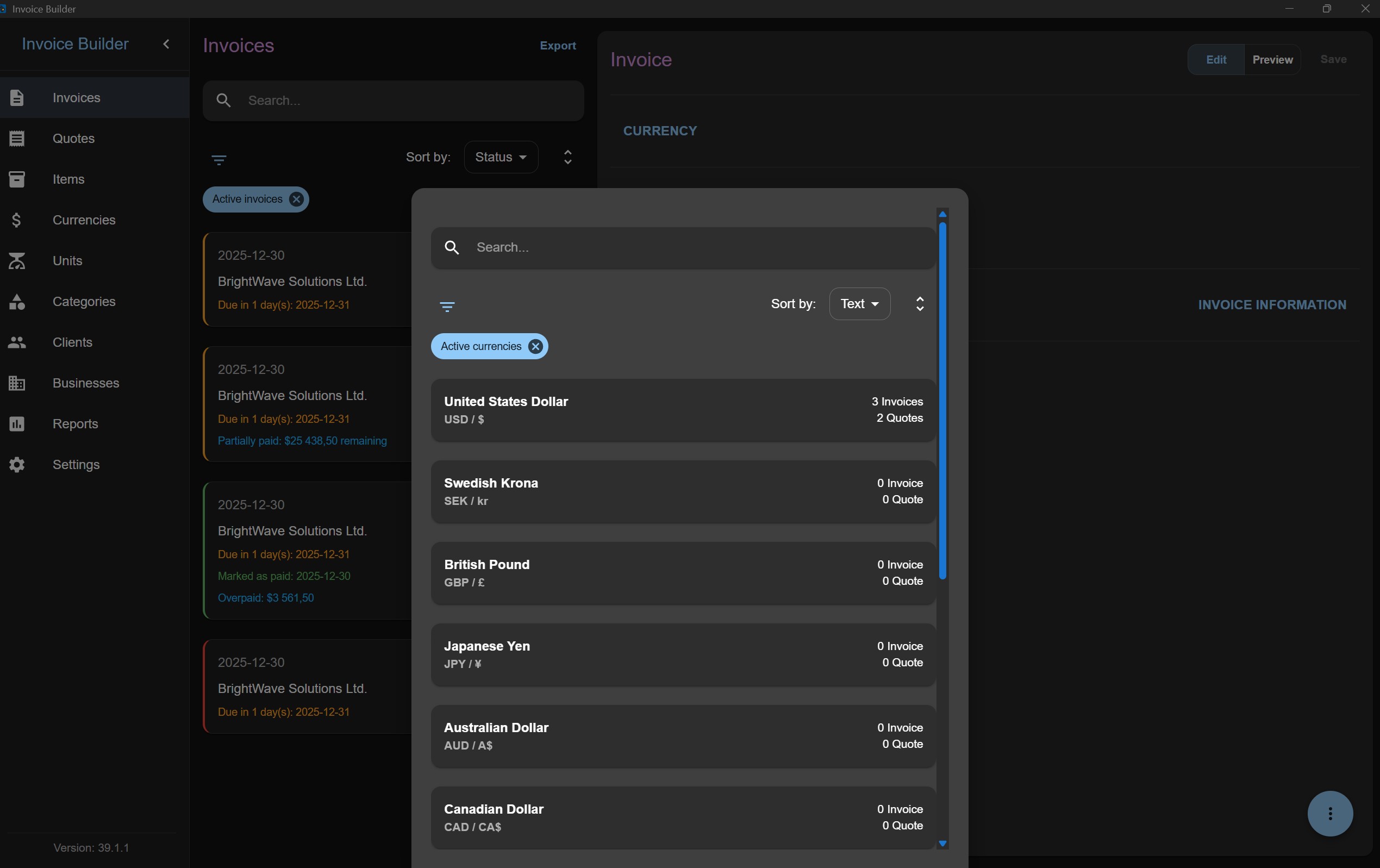This screenshot has width=1380, height=868.
Task: Select Australian Dollar currency
Action: (683, 736)
